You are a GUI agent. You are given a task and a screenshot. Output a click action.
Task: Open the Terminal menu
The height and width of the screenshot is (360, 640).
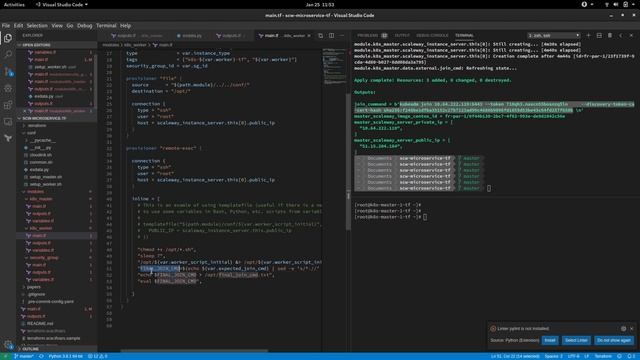tap(106, 25)
